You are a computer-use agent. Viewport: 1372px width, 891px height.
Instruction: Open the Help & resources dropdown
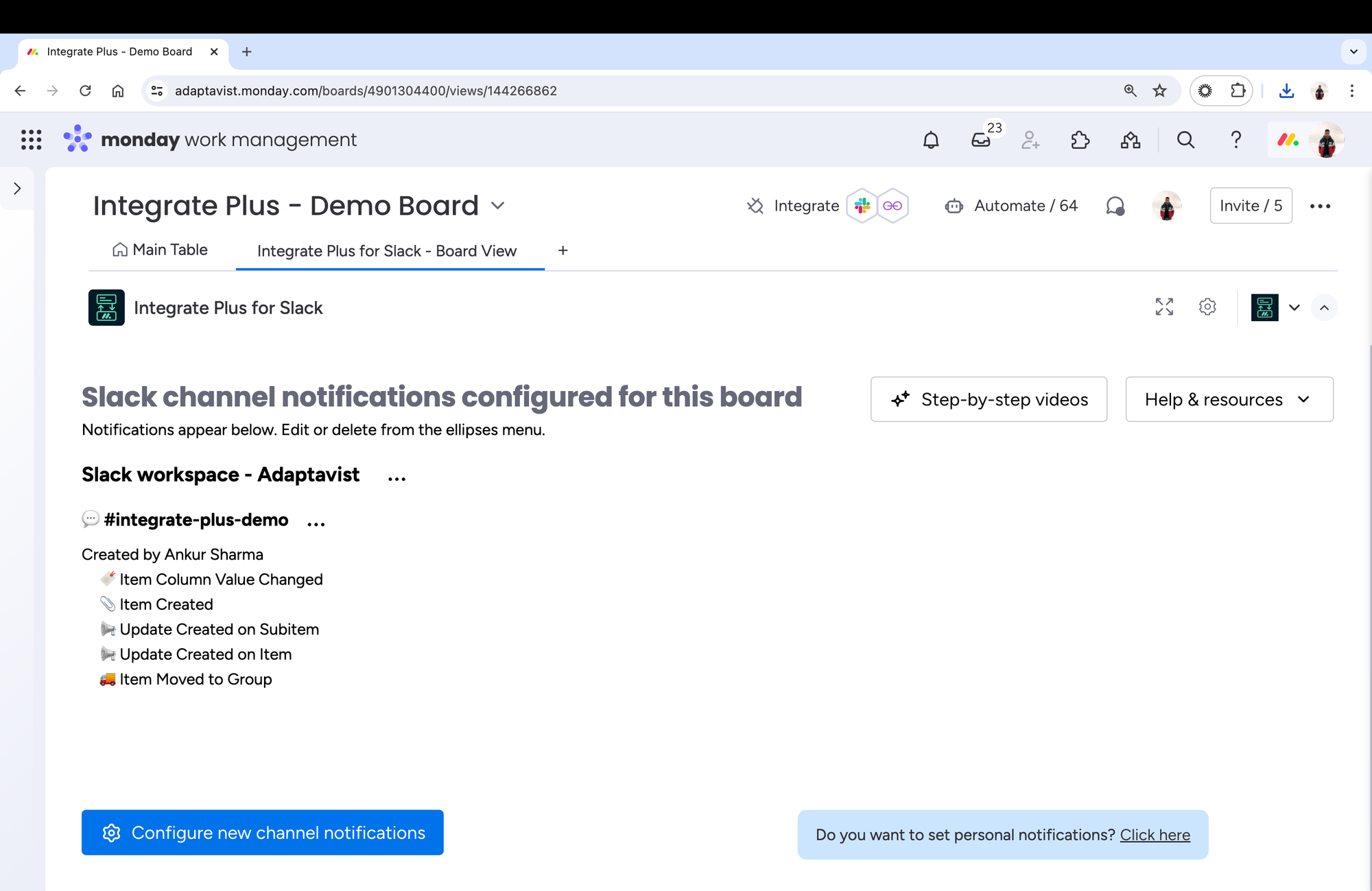pyautogui.click(x=1229, y=399)
